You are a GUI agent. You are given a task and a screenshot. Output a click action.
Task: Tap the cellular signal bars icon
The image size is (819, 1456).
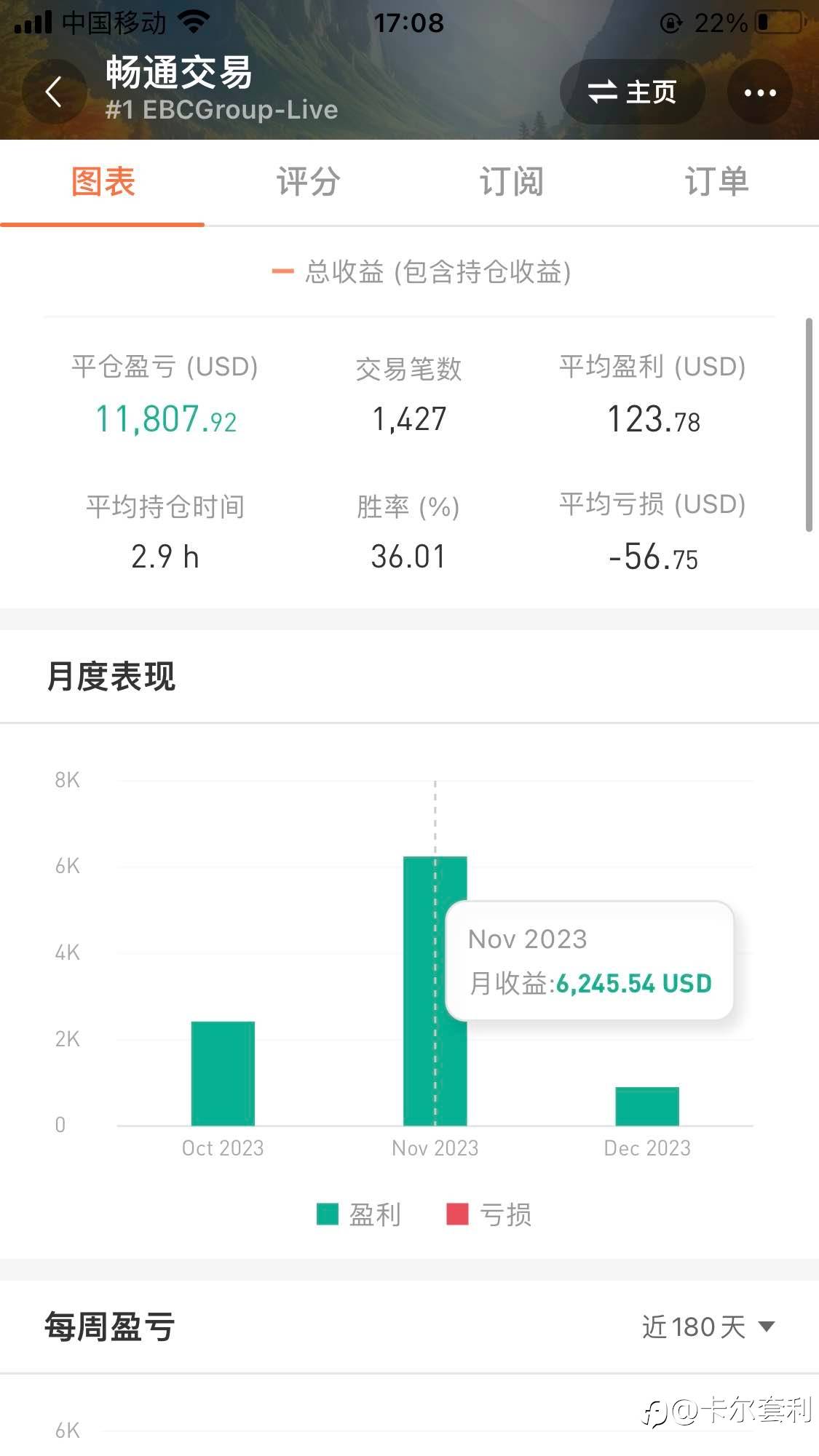[x=33, y=23]
